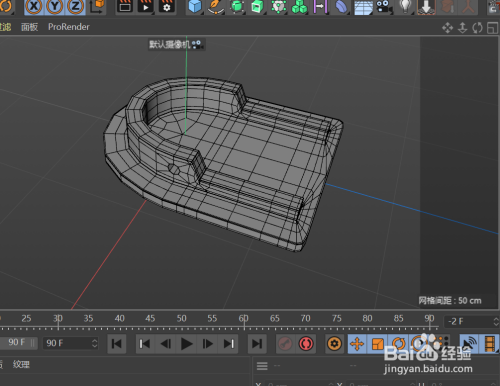
Task: Add a camera object
Action: coord(384,6)
